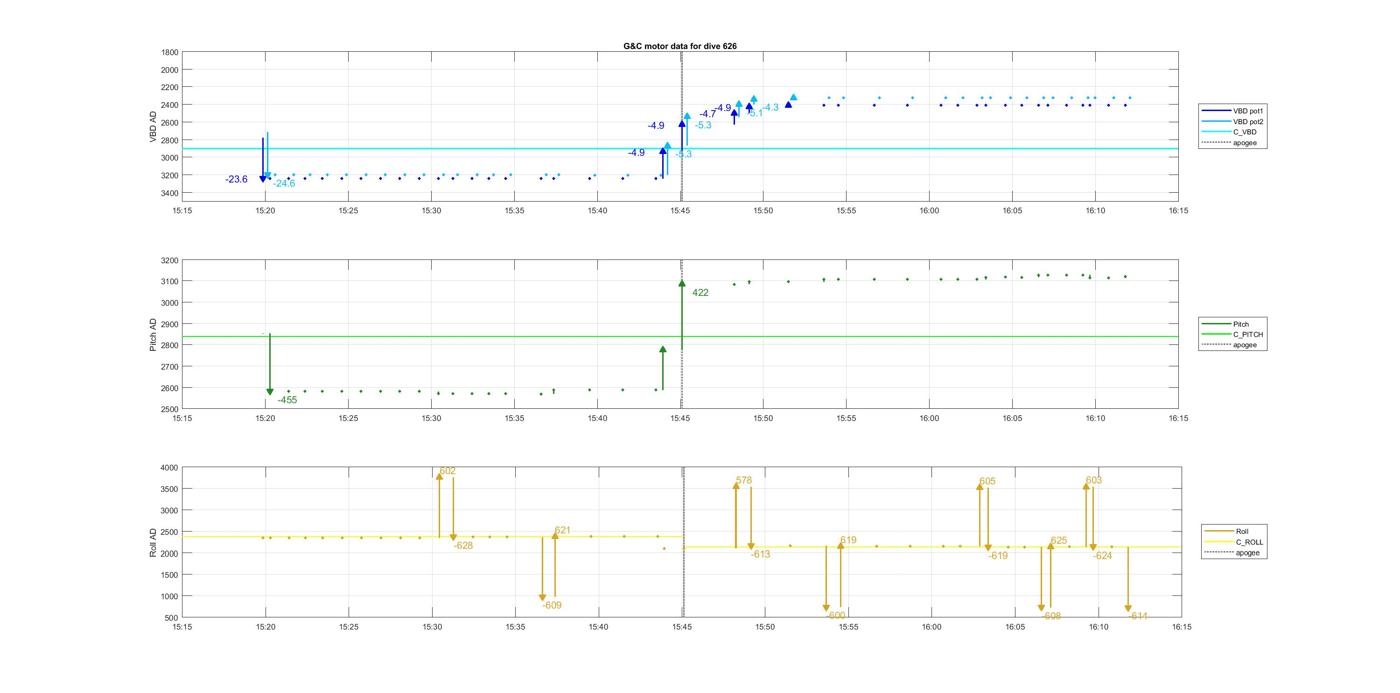
Task: Click the "-24.6" VBD annotation
Action: click(284, 183)
